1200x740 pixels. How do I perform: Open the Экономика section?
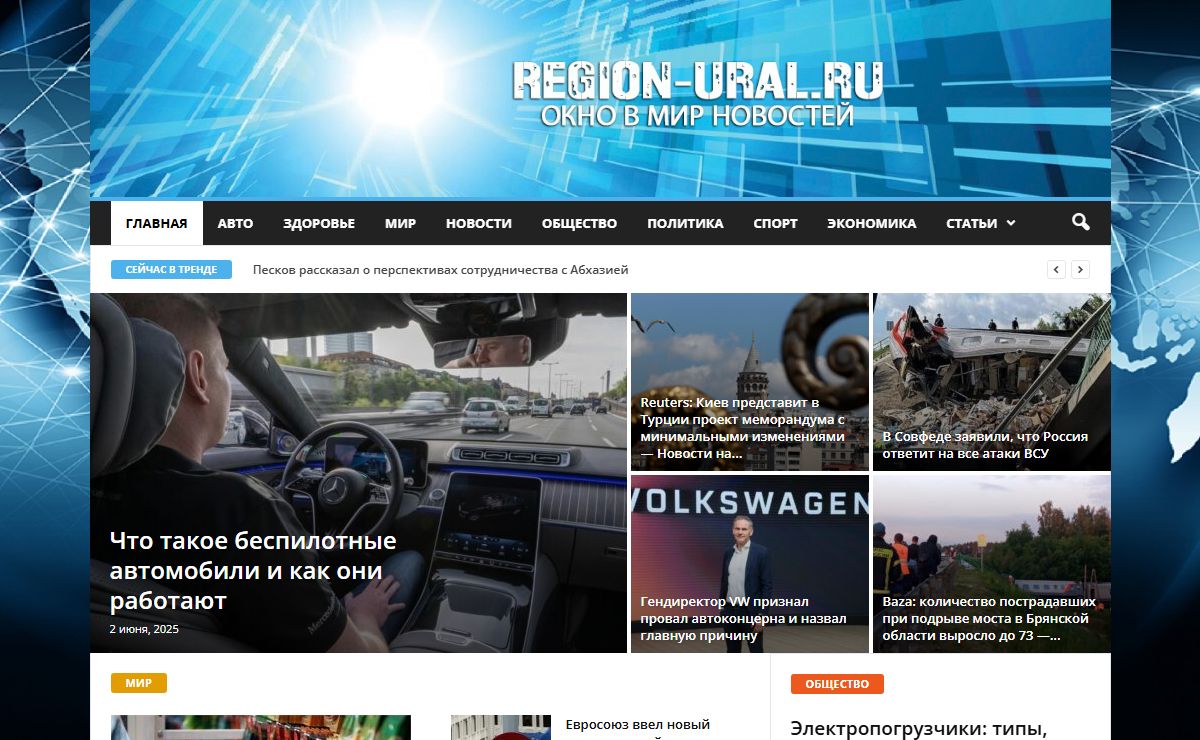pyautogui.click(x=871, y=223)
